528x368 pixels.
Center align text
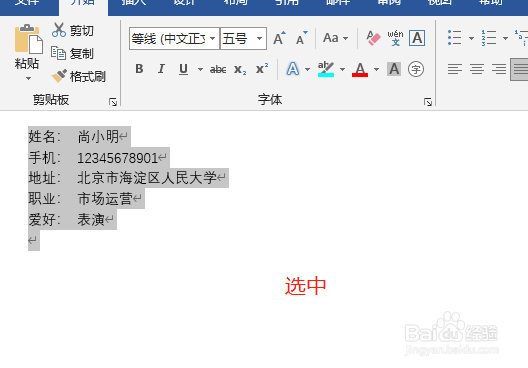click(477, 69)
